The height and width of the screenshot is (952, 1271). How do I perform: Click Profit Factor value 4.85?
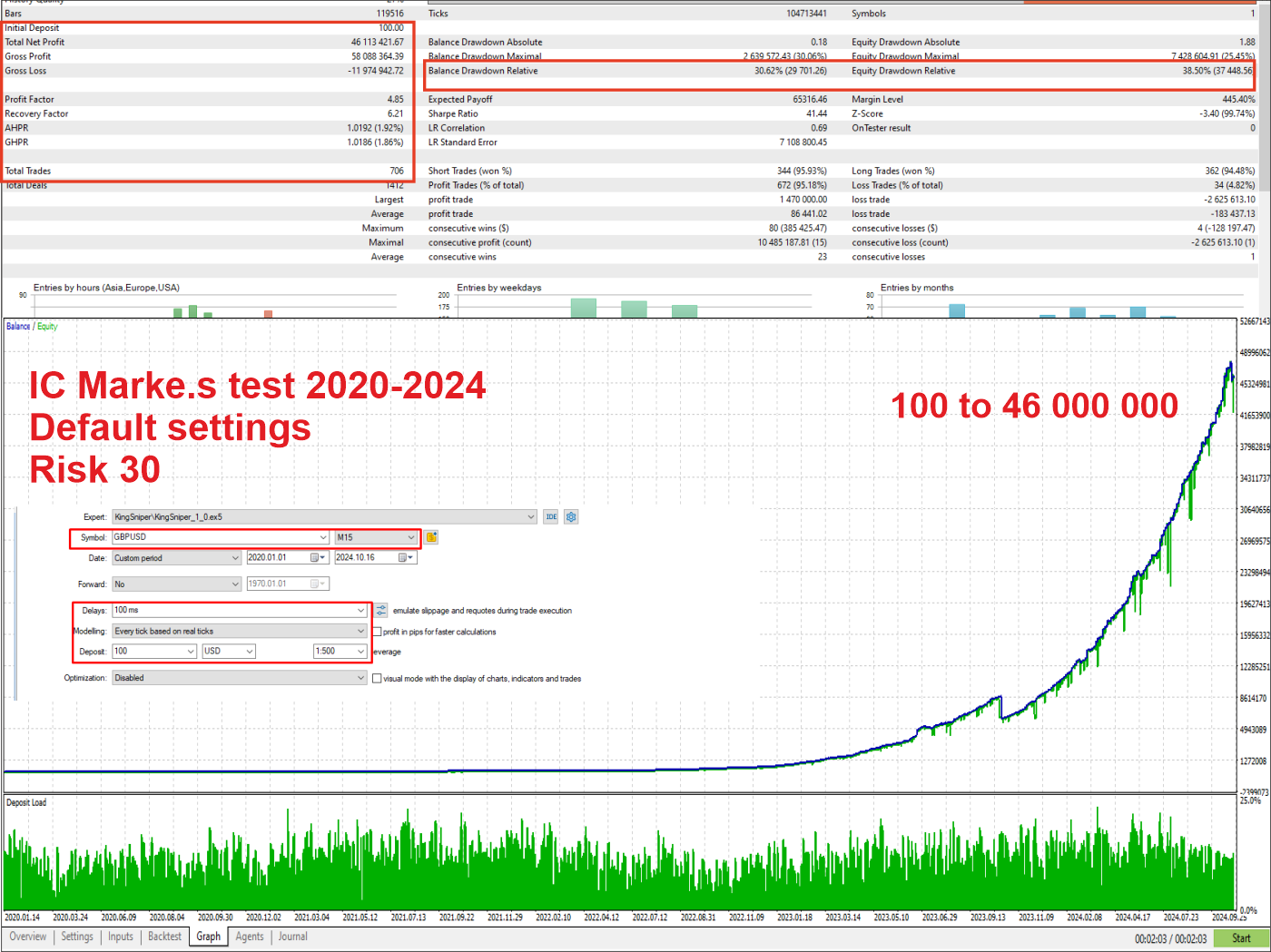(x=396, y=99)
